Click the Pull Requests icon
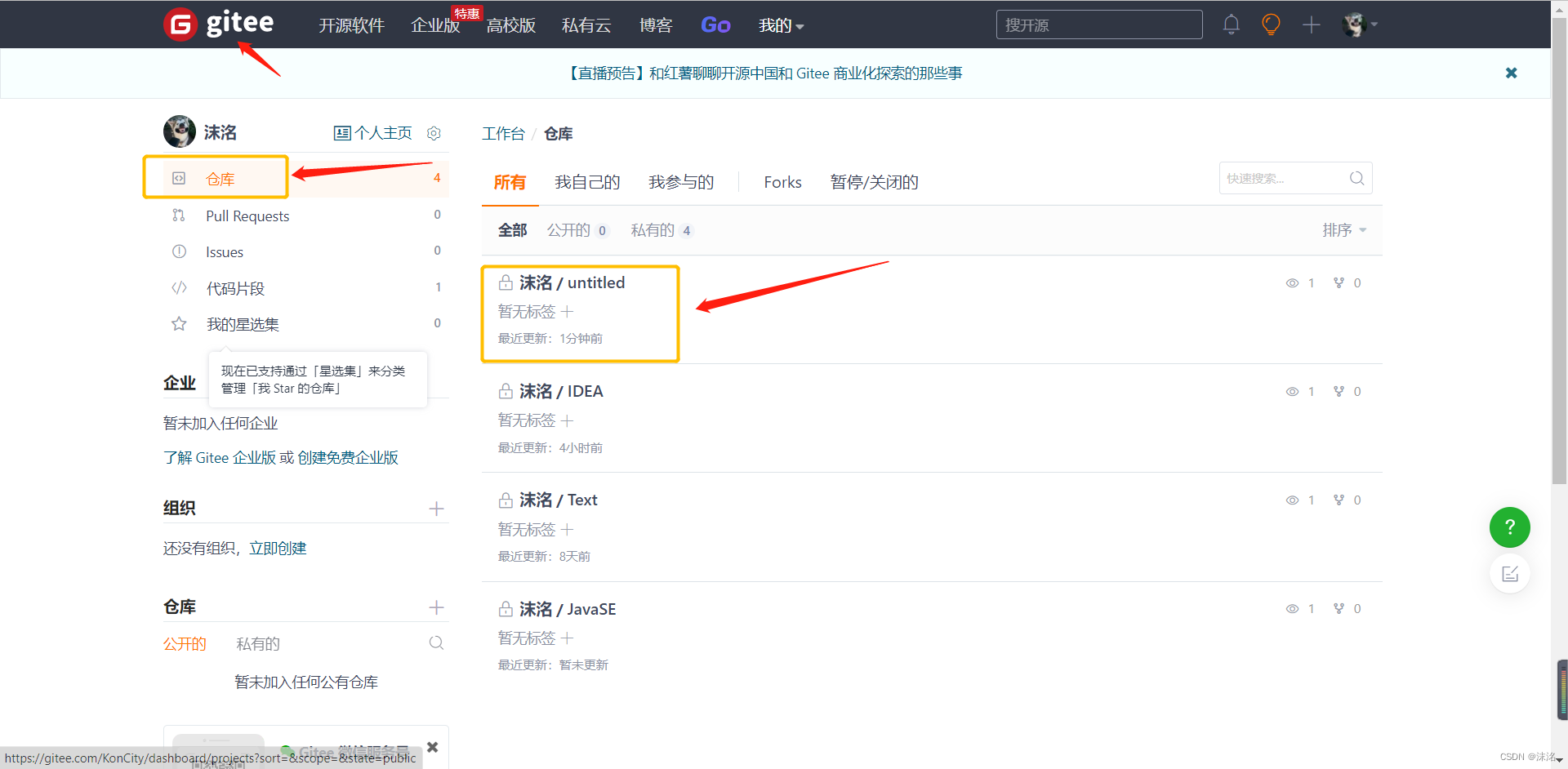 (179, 216)
